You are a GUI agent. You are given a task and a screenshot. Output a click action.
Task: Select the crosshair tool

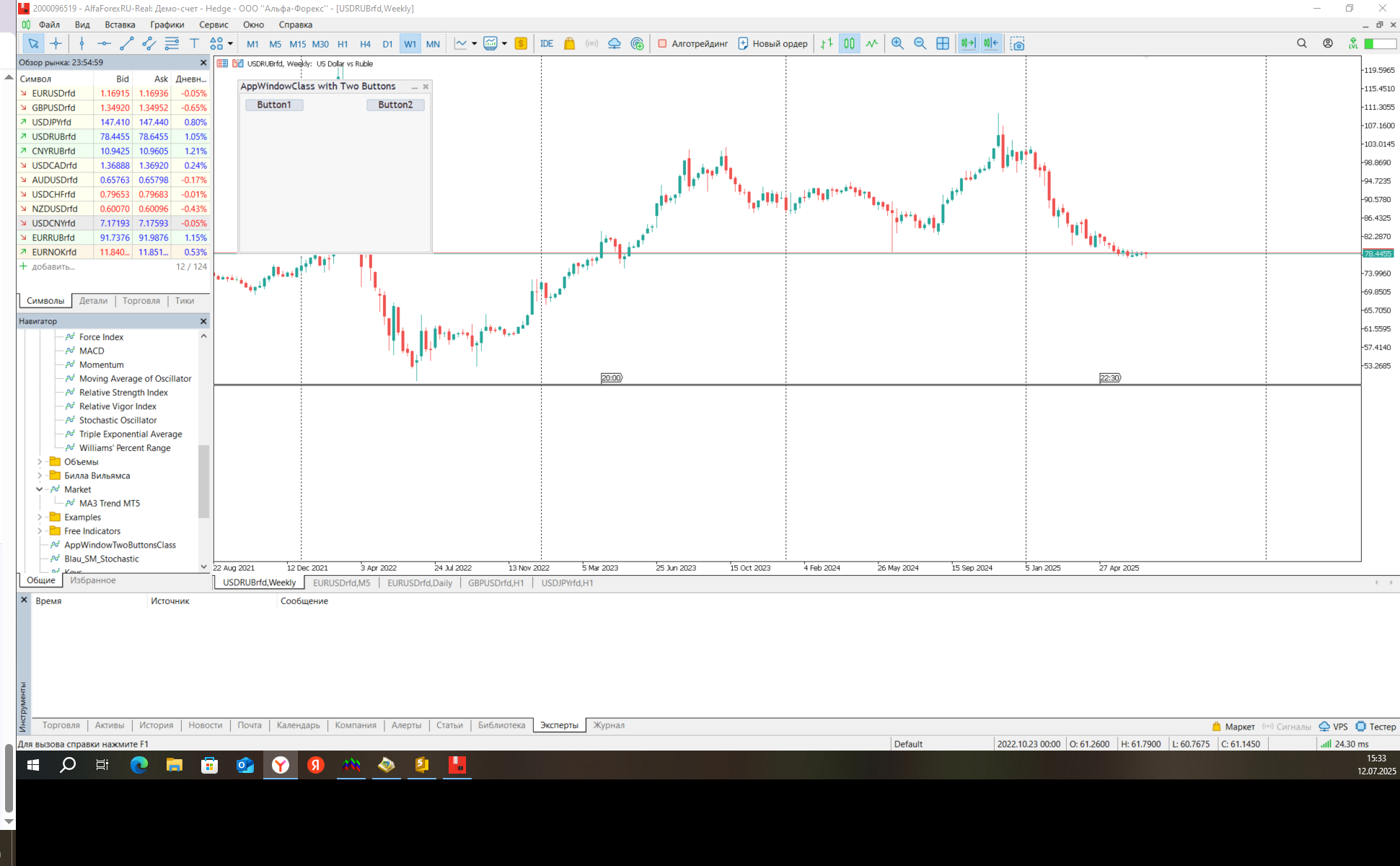pyautogui.click(x=56, y=43)
